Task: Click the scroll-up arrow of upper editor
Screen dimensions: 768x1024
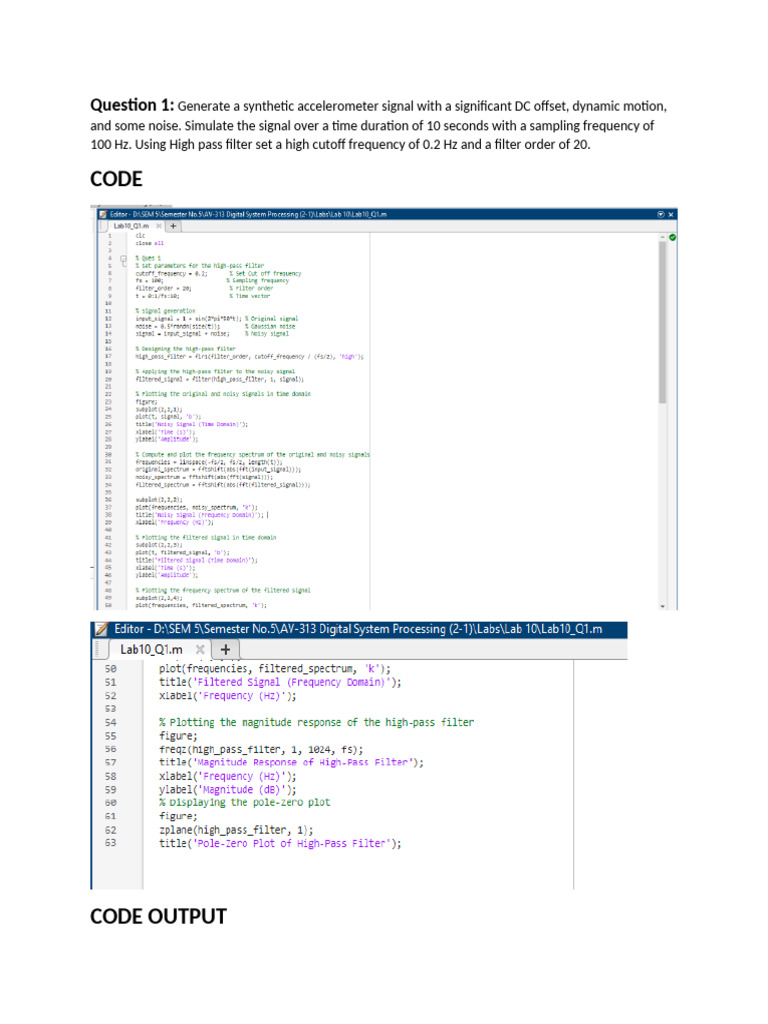Action: [x=662, y=236]
